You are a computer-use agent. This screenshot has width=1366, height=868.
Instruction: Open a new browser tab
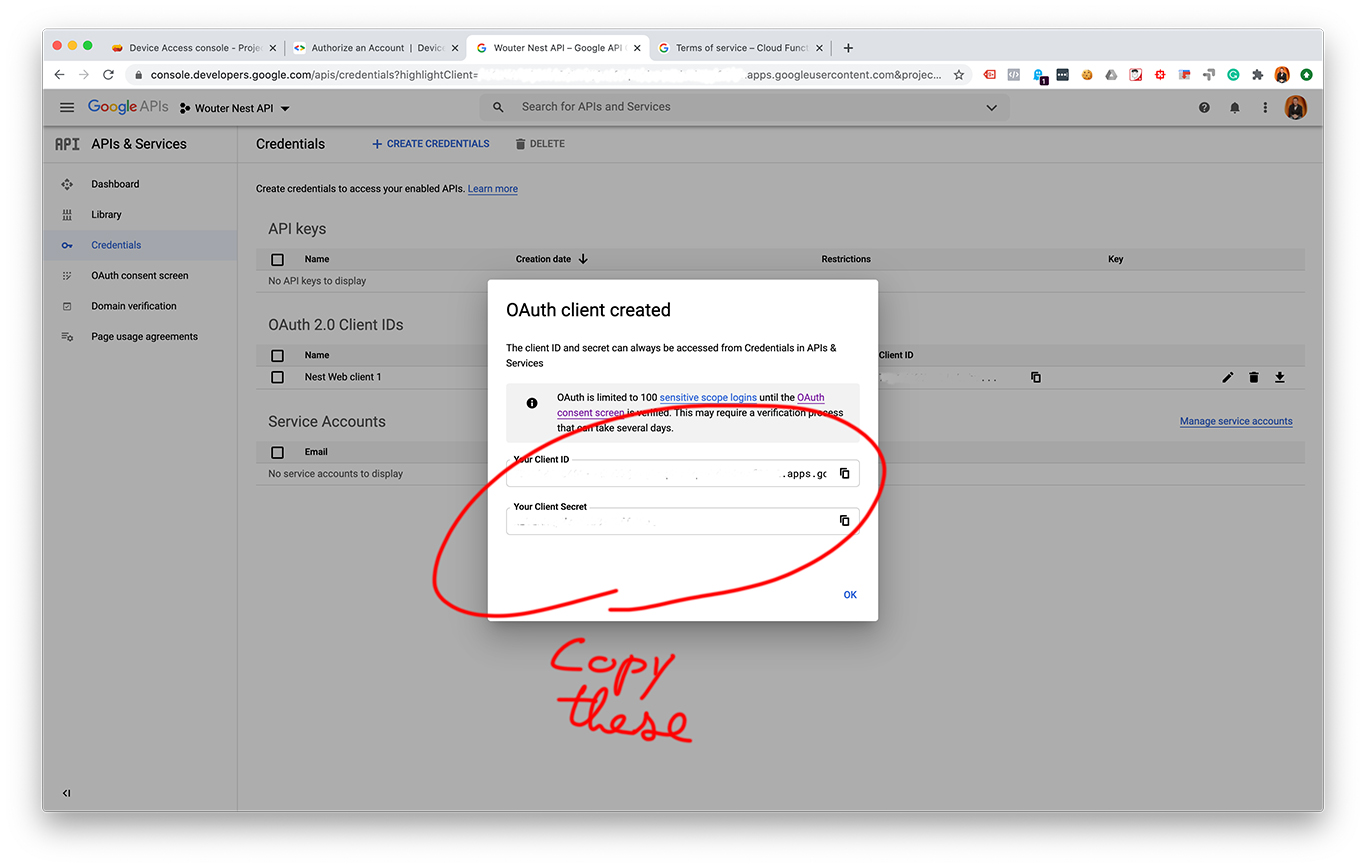pyautogui.click(x=848, y=48)
